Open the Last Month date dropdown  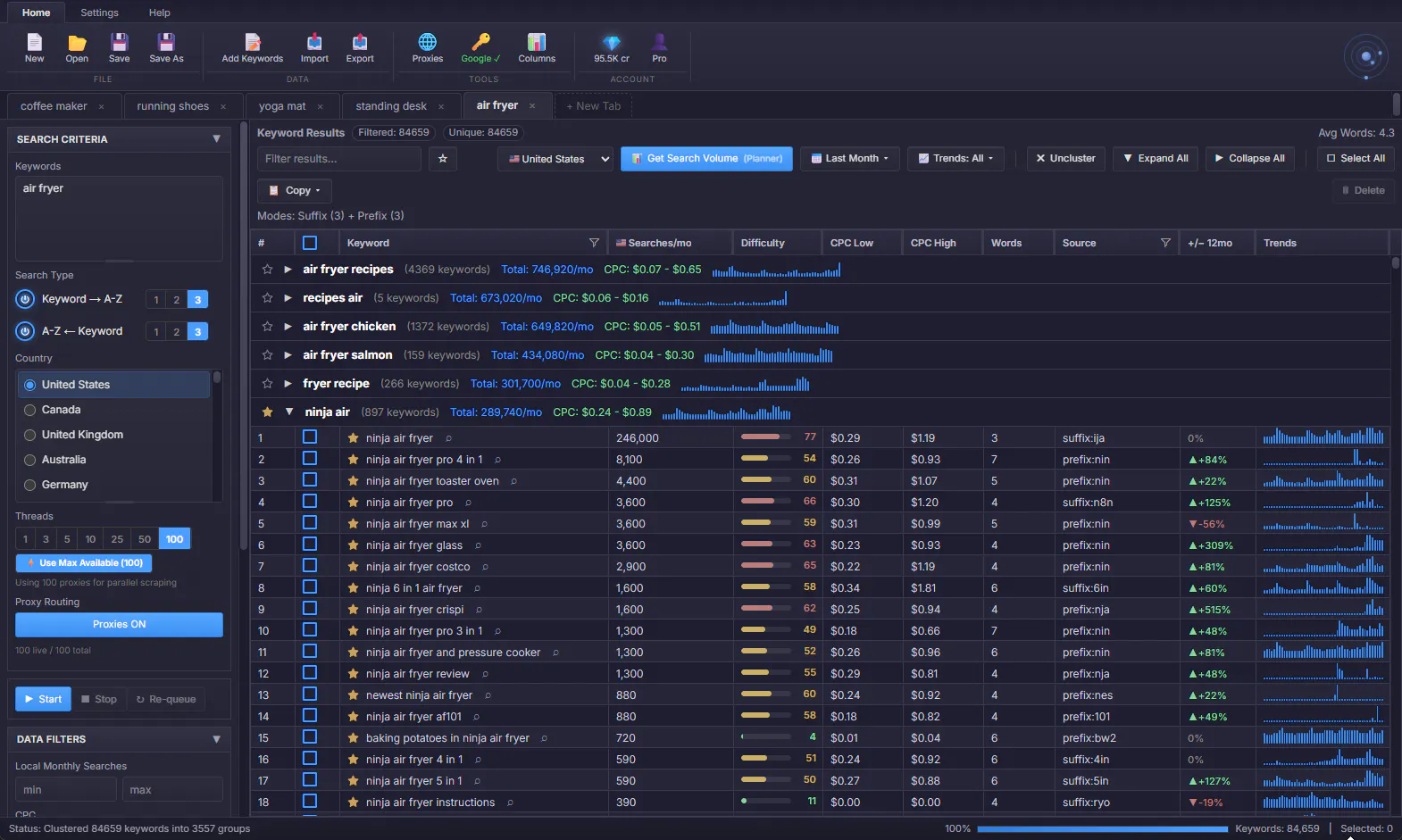click(850, 159)
